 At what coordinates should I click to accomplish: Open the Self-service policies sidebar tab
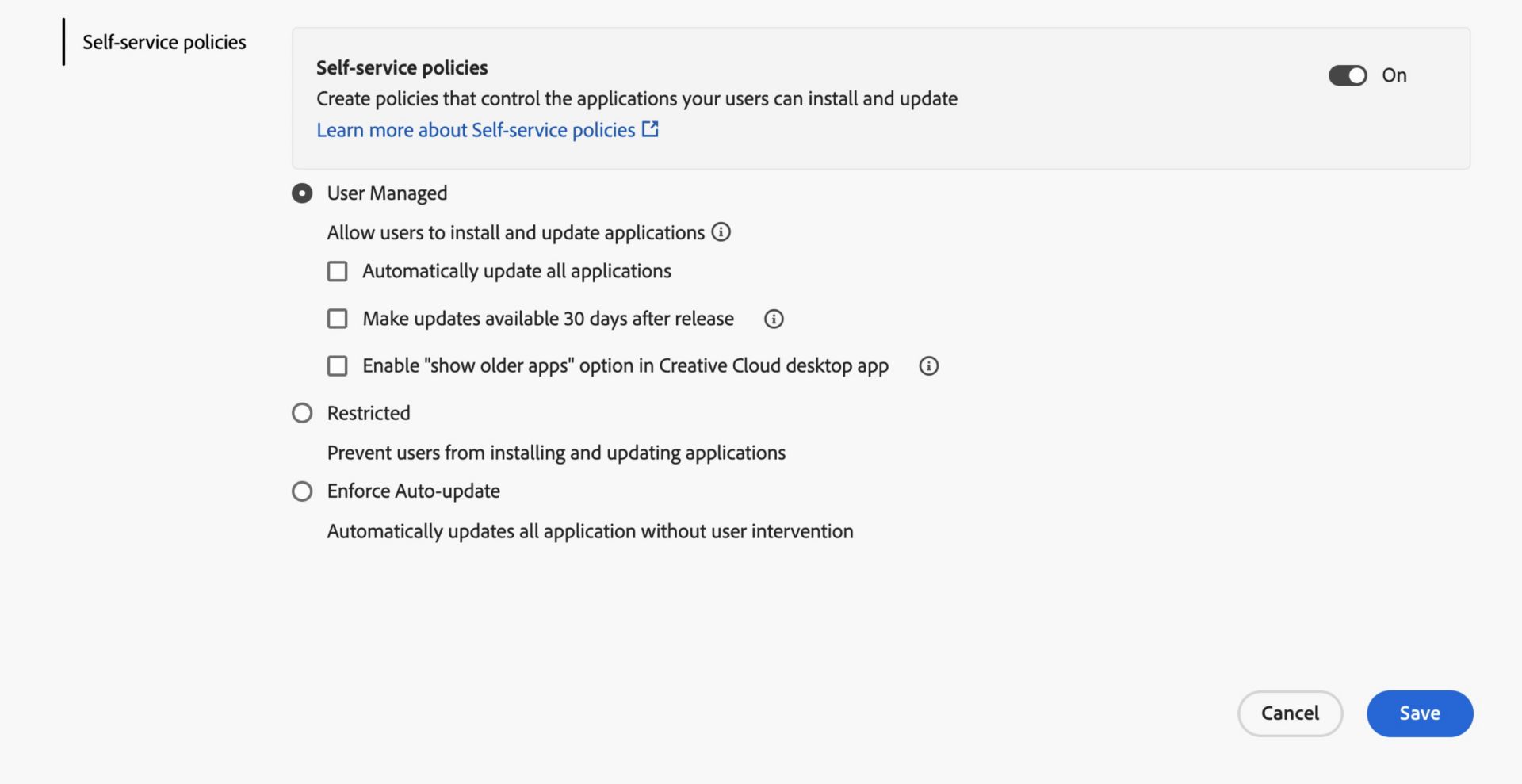click(164, 42)
